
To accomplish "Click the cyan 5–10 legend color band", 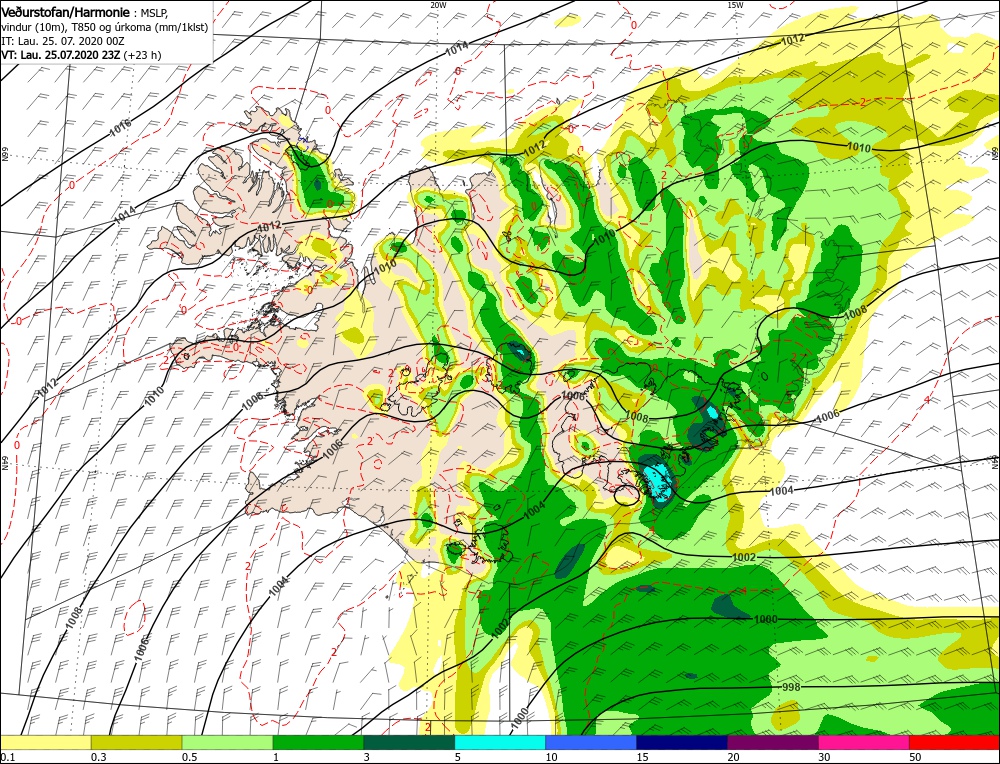I will click(500, 742).
